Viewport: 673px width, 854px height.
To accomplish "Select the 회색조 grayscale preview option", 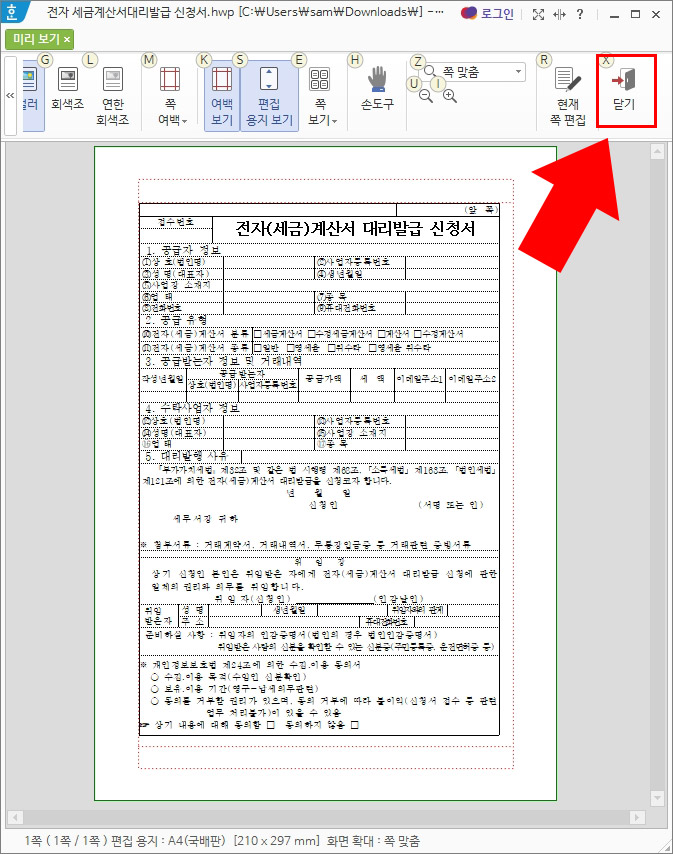I will click(68, 89).
